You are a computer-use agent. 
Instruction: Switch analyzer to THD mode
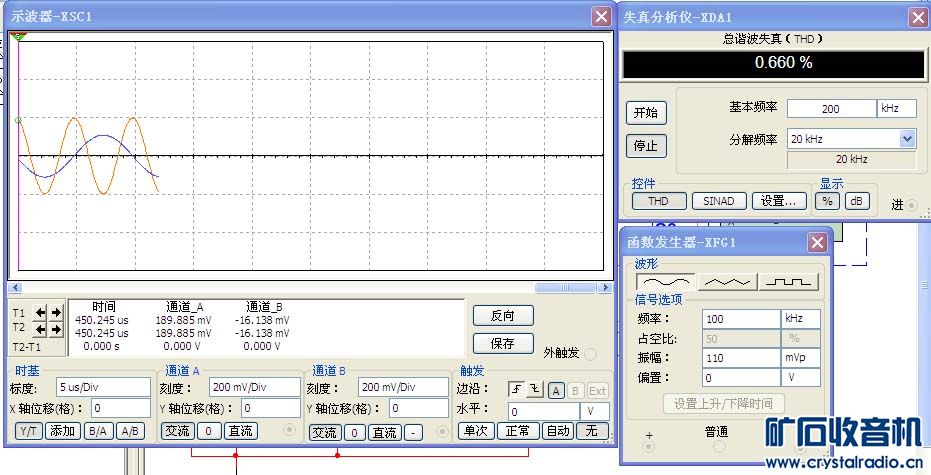pos(658,201)
